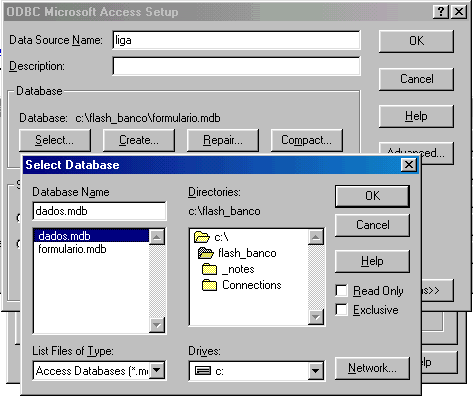This screenshot has width=473, height=396.
Task: Click the Description input field
Action: [x=236, y=66]
